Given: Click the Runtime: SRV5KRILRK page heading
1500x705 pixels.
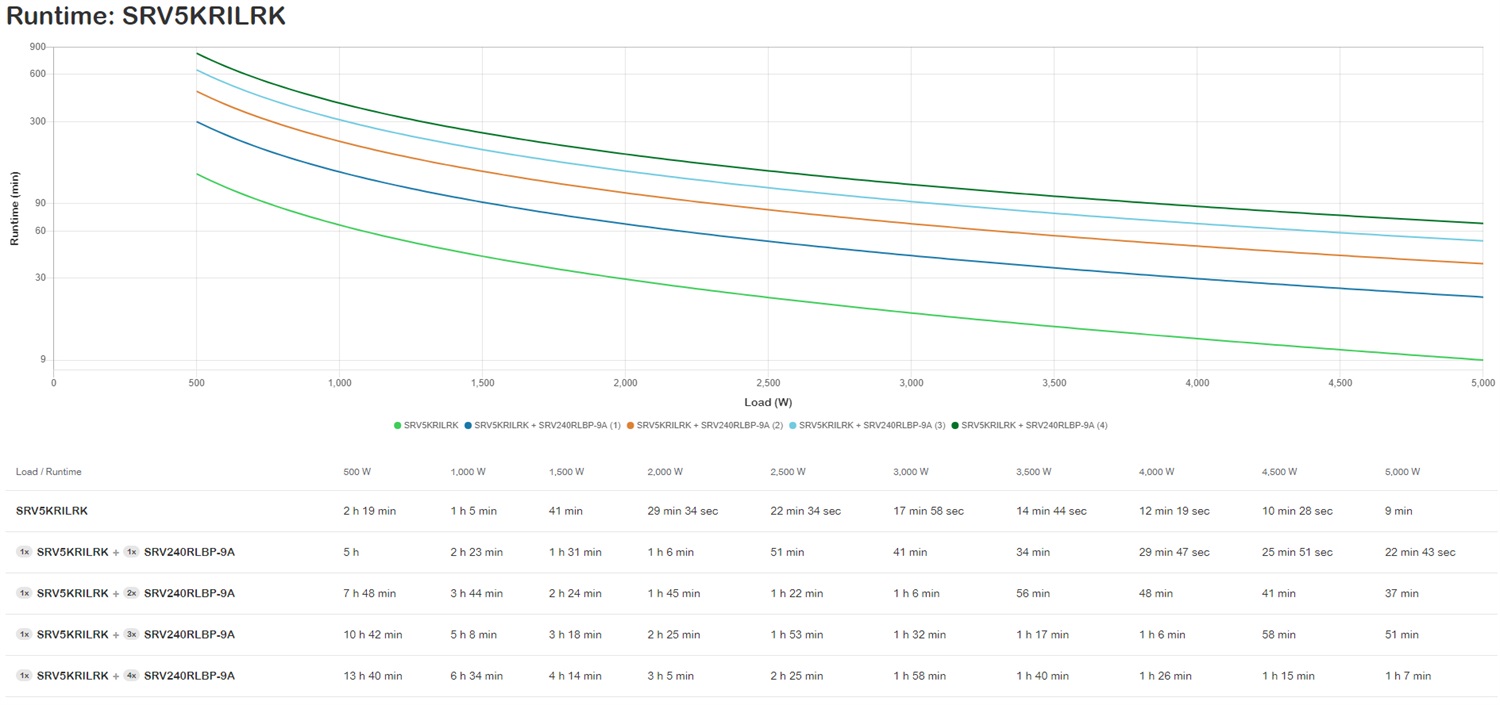Looking at the screenshot, I should click(x=146, y=16).
